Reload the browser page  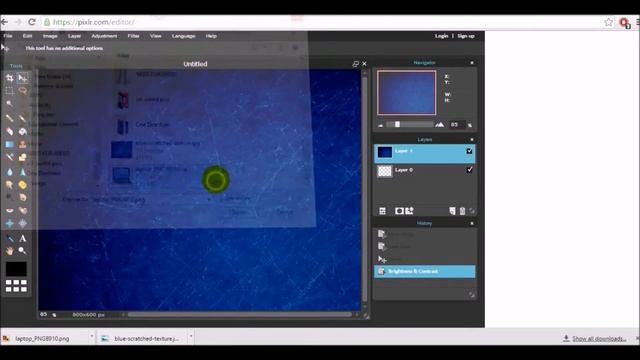point(32,22)
